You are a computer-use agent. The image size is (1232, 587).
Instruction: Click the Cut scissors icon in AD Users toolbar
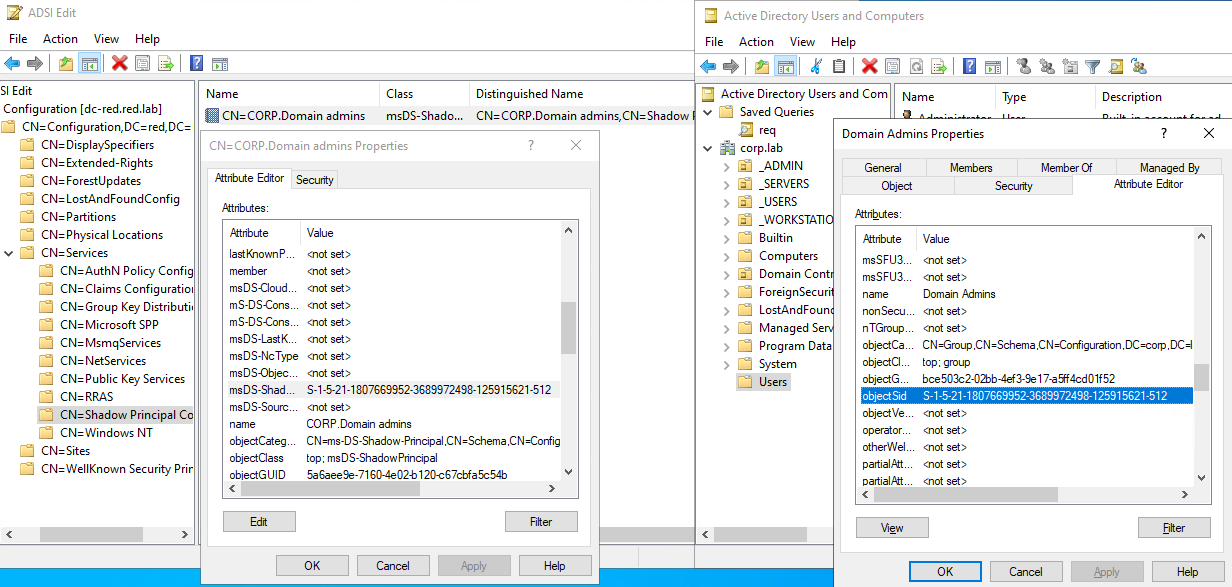point(816,66)
